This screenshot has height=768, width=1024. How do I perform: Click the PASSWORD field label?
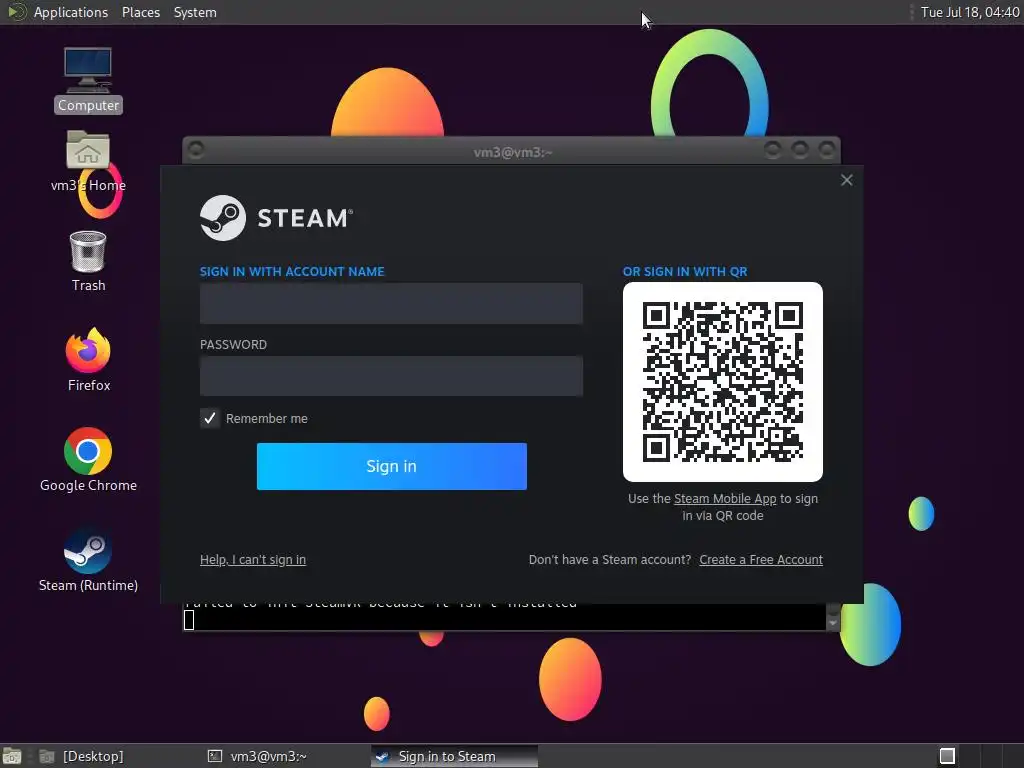(233, 344)
